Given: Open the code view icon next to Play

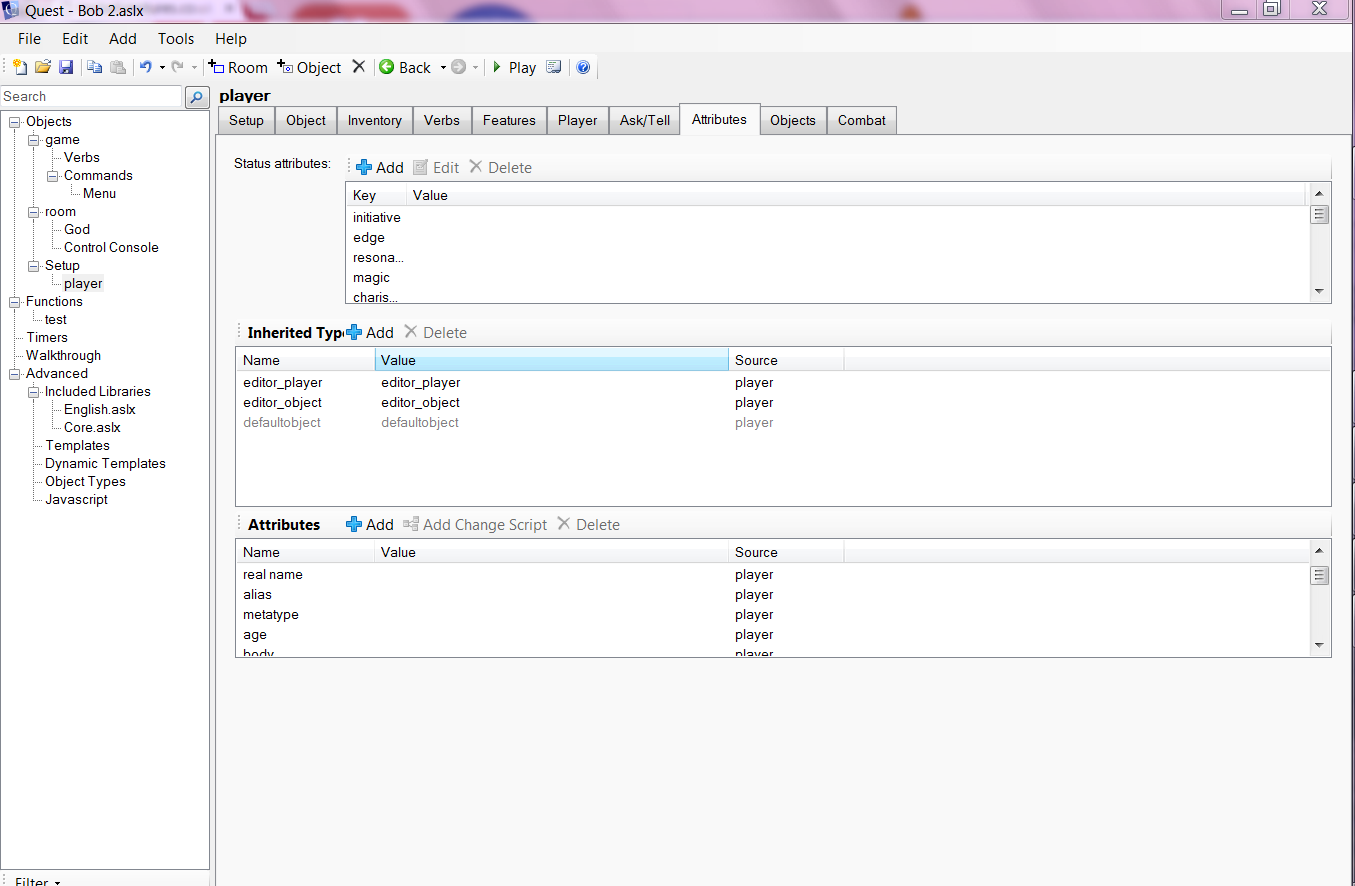Looking at the screenshot, I should point(553,67).
